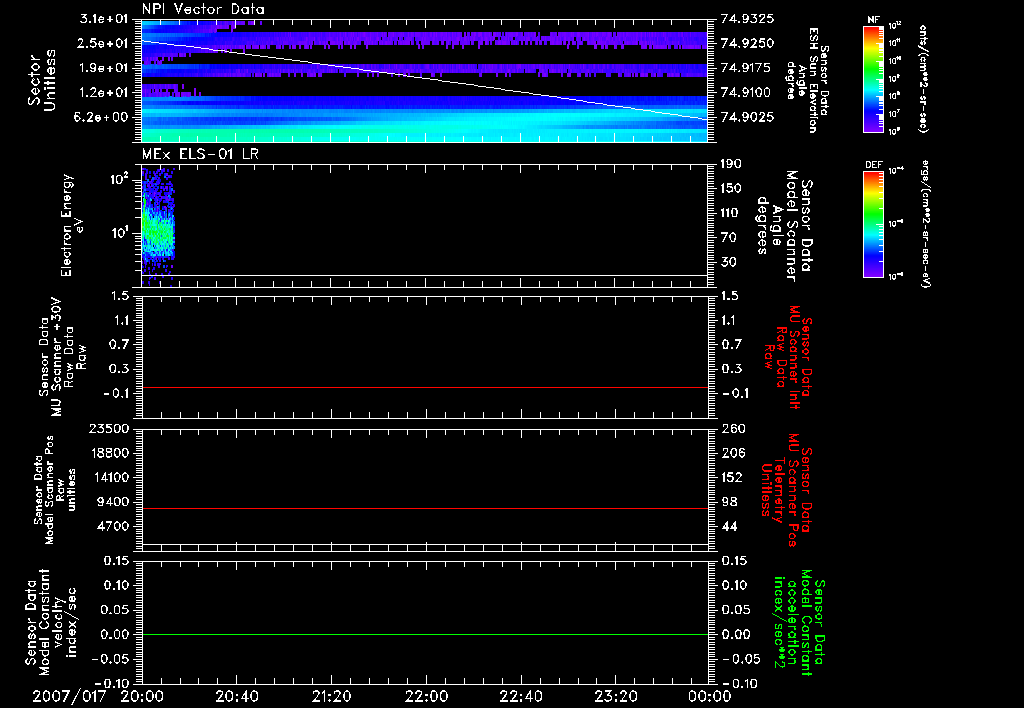Click the 74.9325 sun elevation tick
Screen dimensions: 1024x708
click(747, 18)
